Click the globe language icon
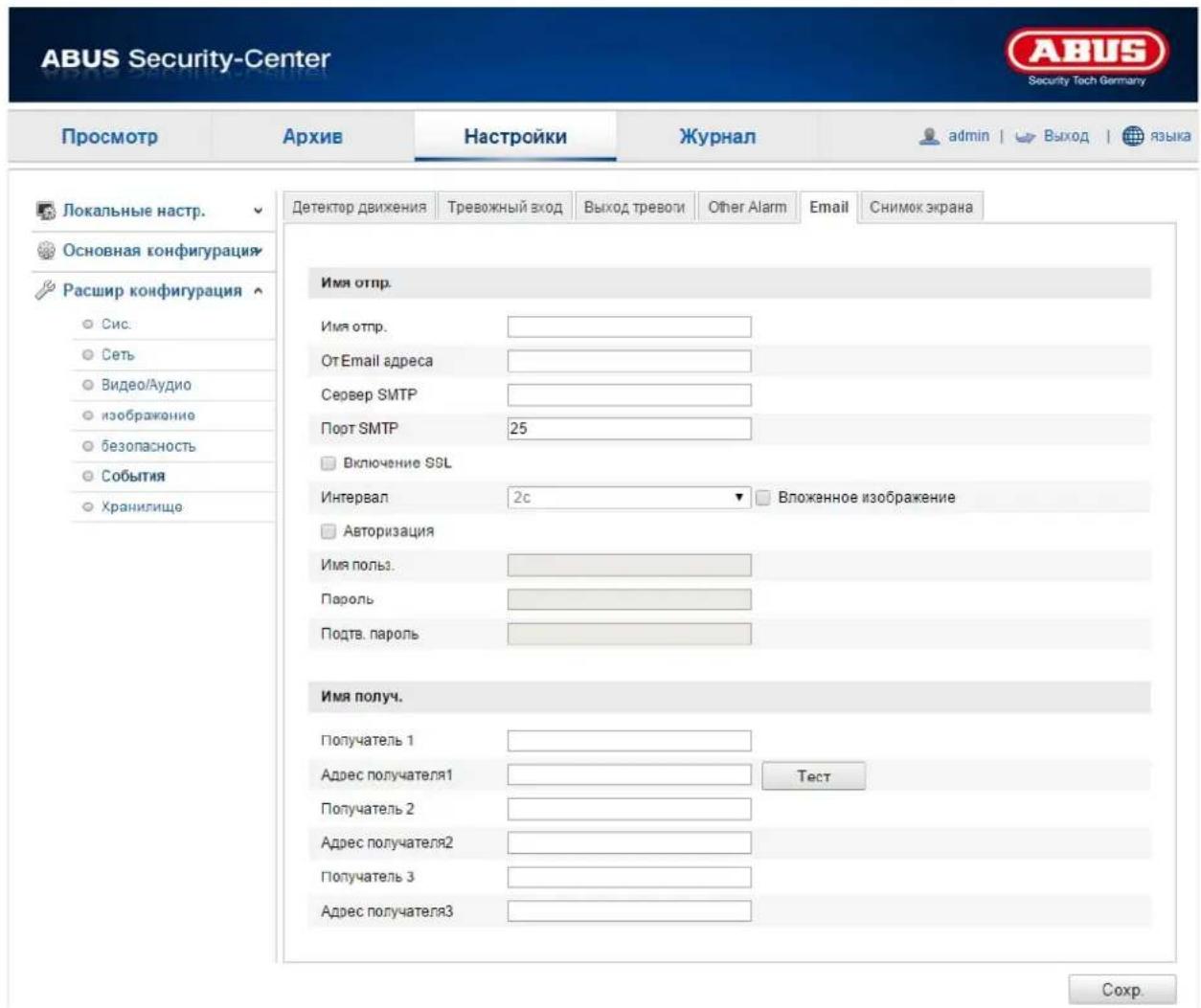The width and height of the screenshot is (1201, 1008). coord(1132,136)
